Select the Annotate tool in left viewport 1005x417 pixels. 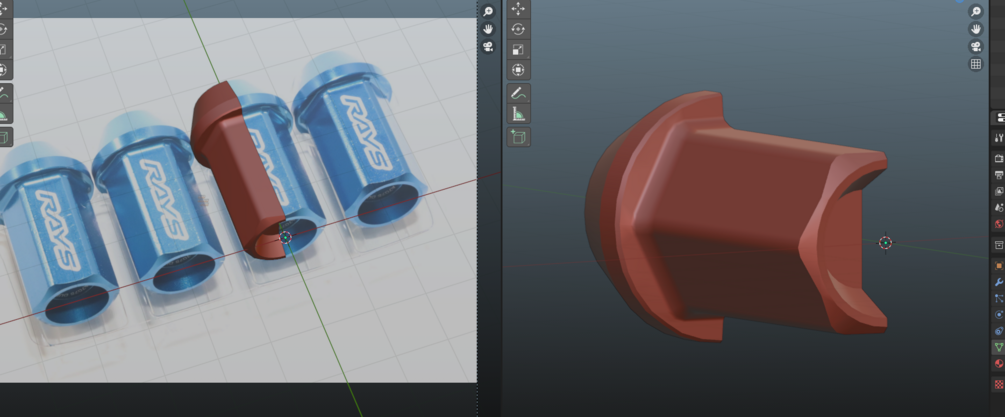pos(3,94)
